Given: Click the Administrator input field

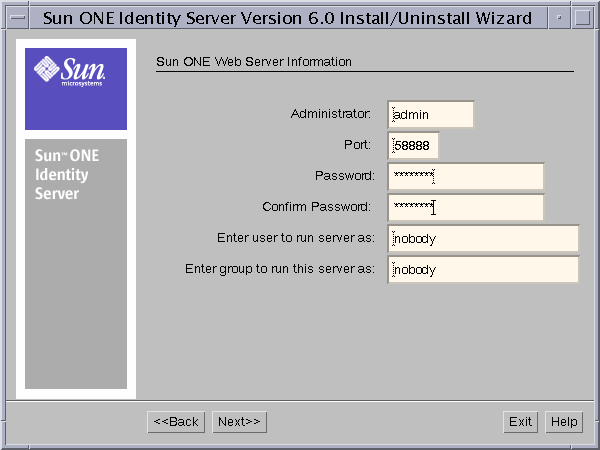Looking at the screenshot, I should 430,114.
